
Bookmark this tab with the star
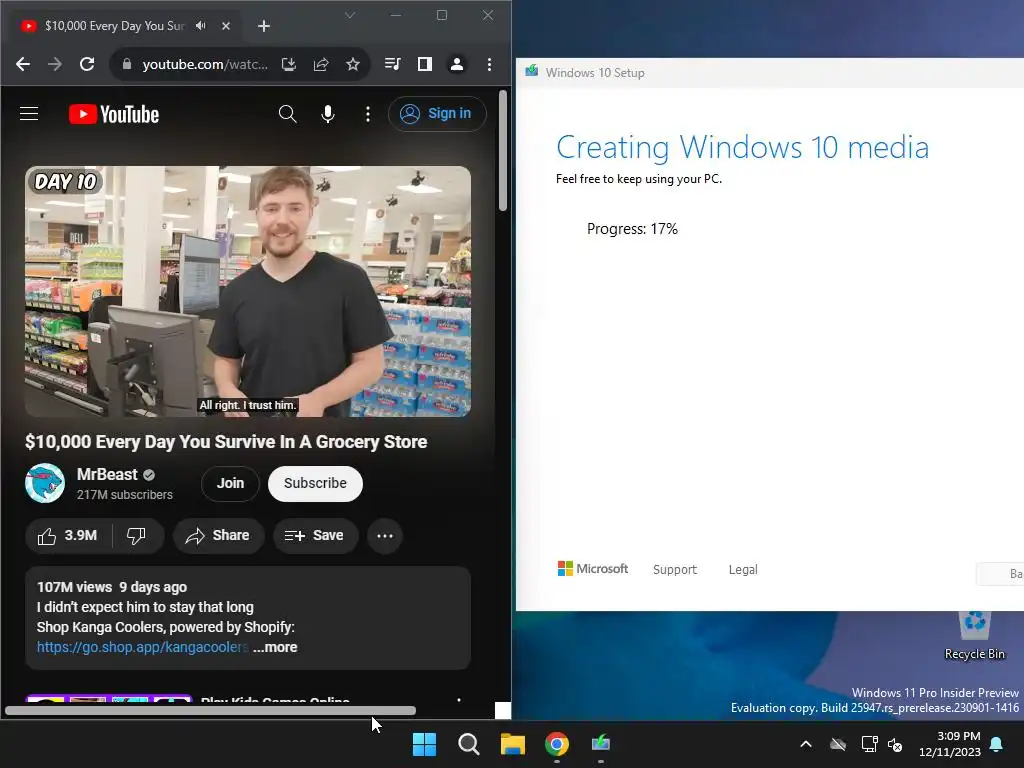coord(353,64)
